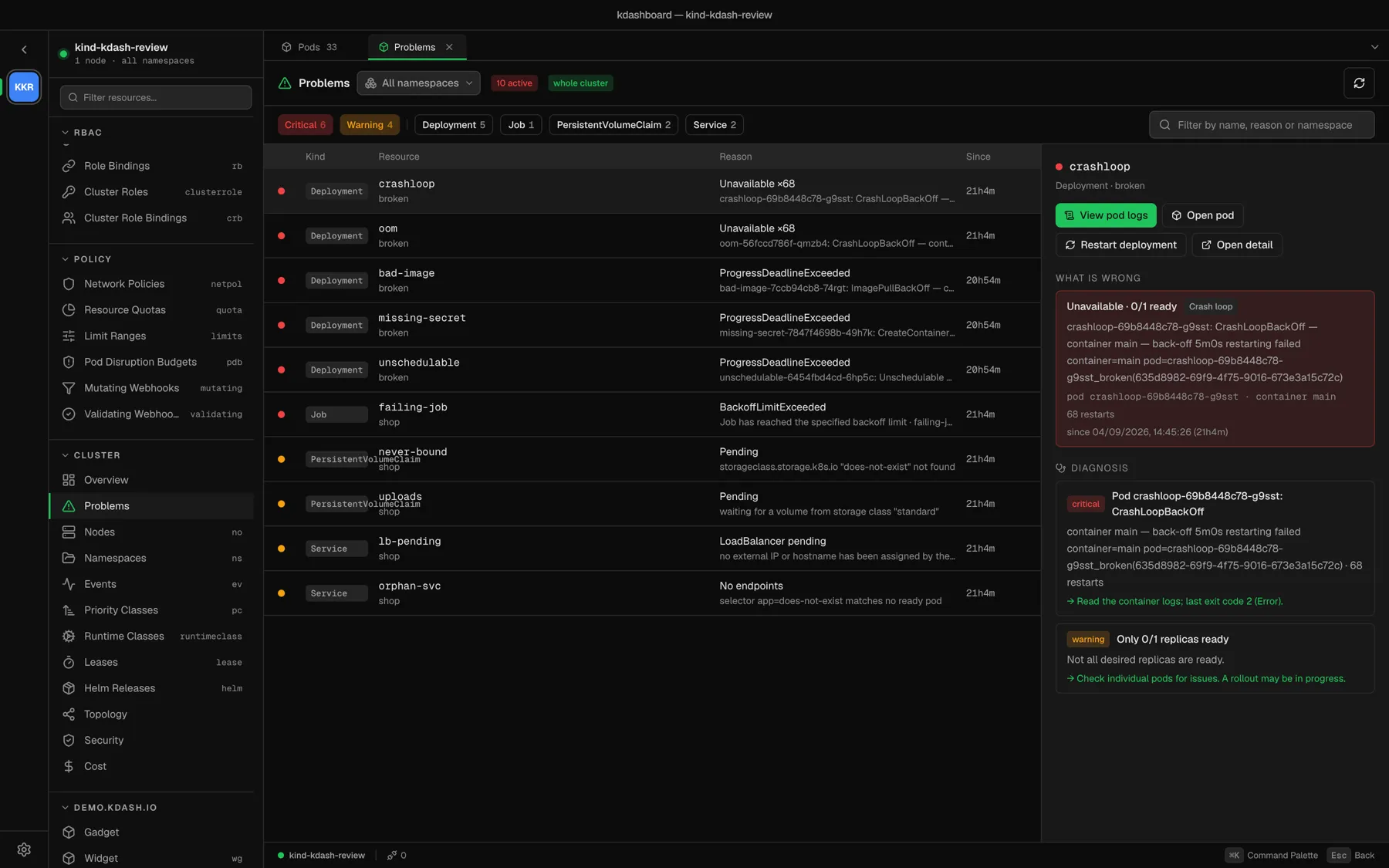Click Restart deployment button
The image size is (1389, 868).
tap(1120, 245)
